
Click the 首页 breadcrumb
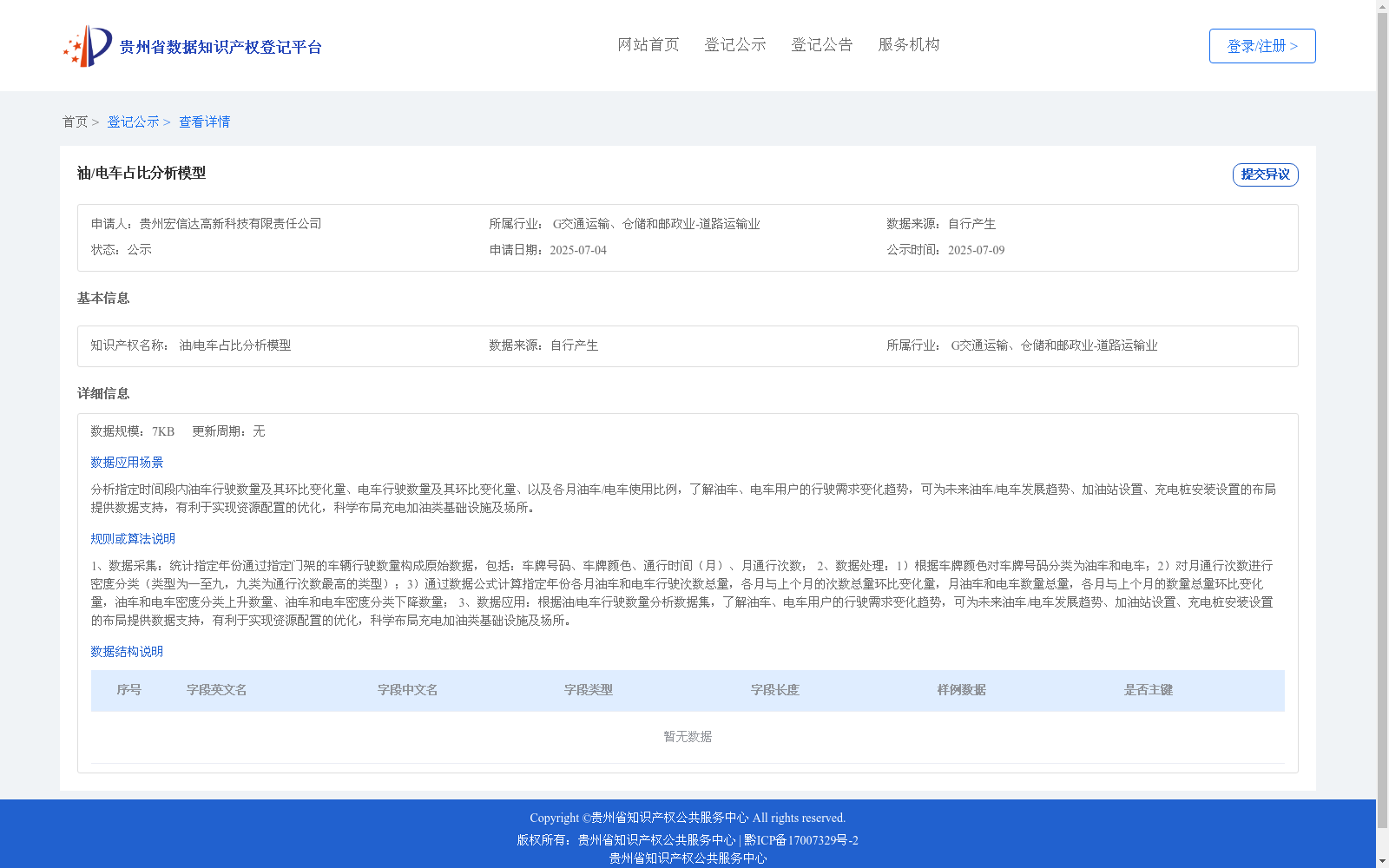click(75, 122)
